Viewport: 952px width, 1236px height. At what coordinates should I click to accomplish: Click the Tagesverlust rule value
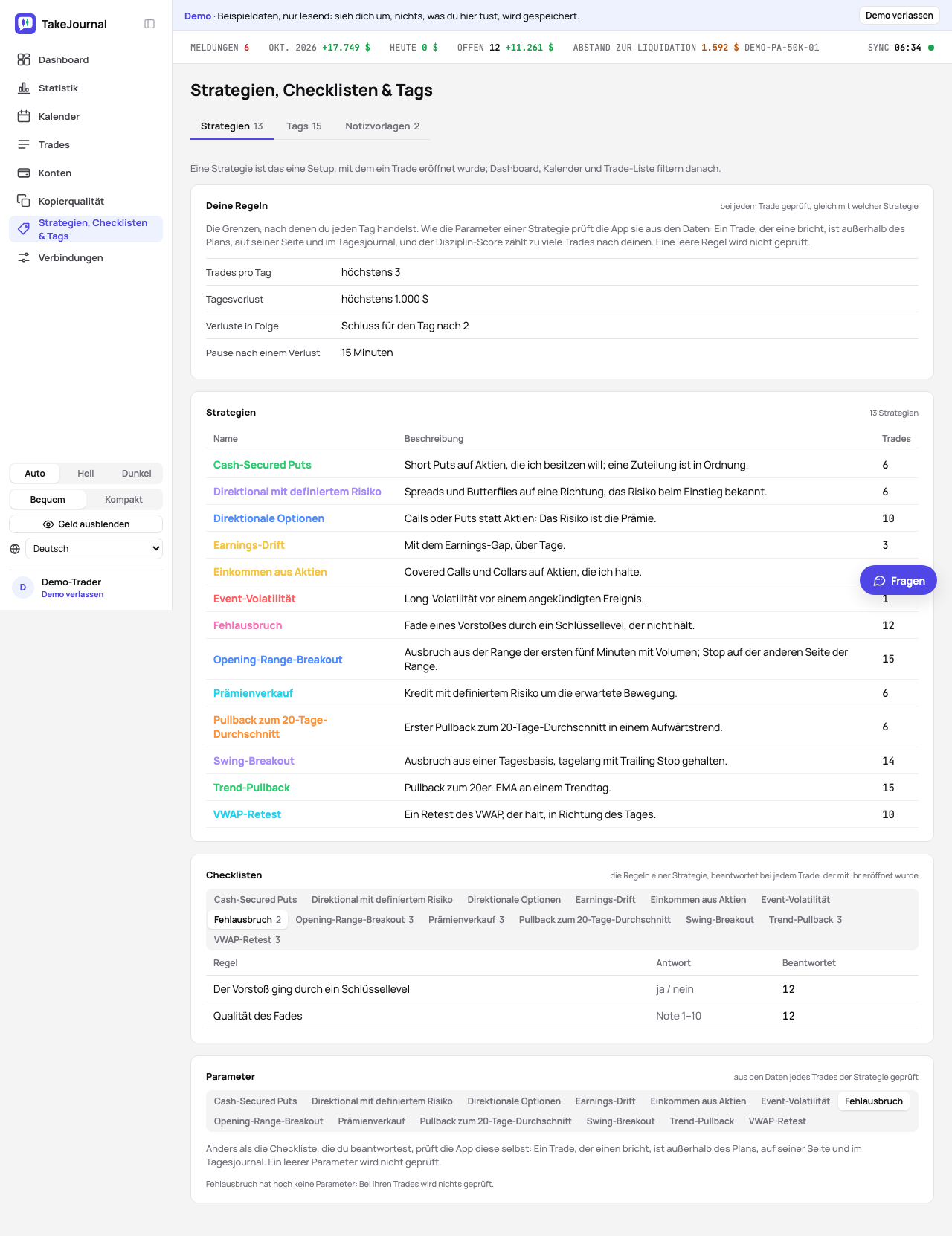(x=385, y=299)
